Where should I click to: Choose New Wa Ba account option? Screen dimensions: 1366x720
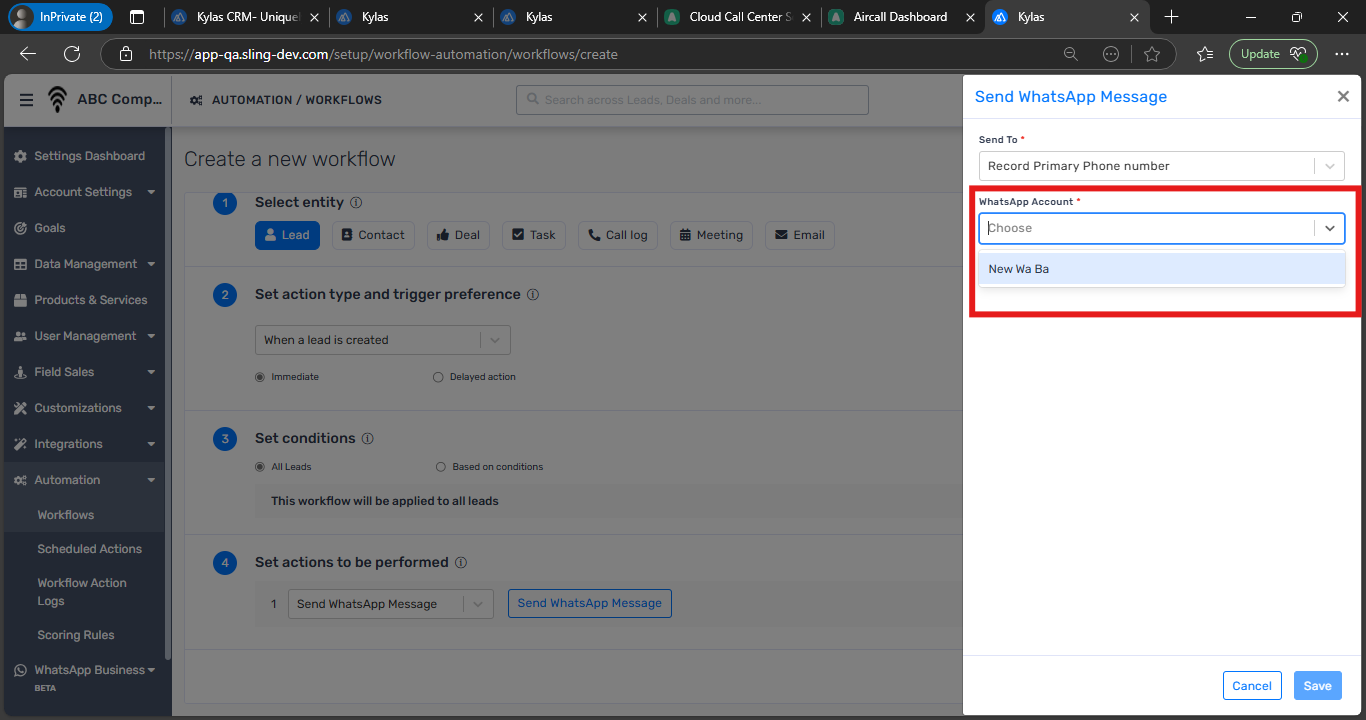[x=1162, y=269]
